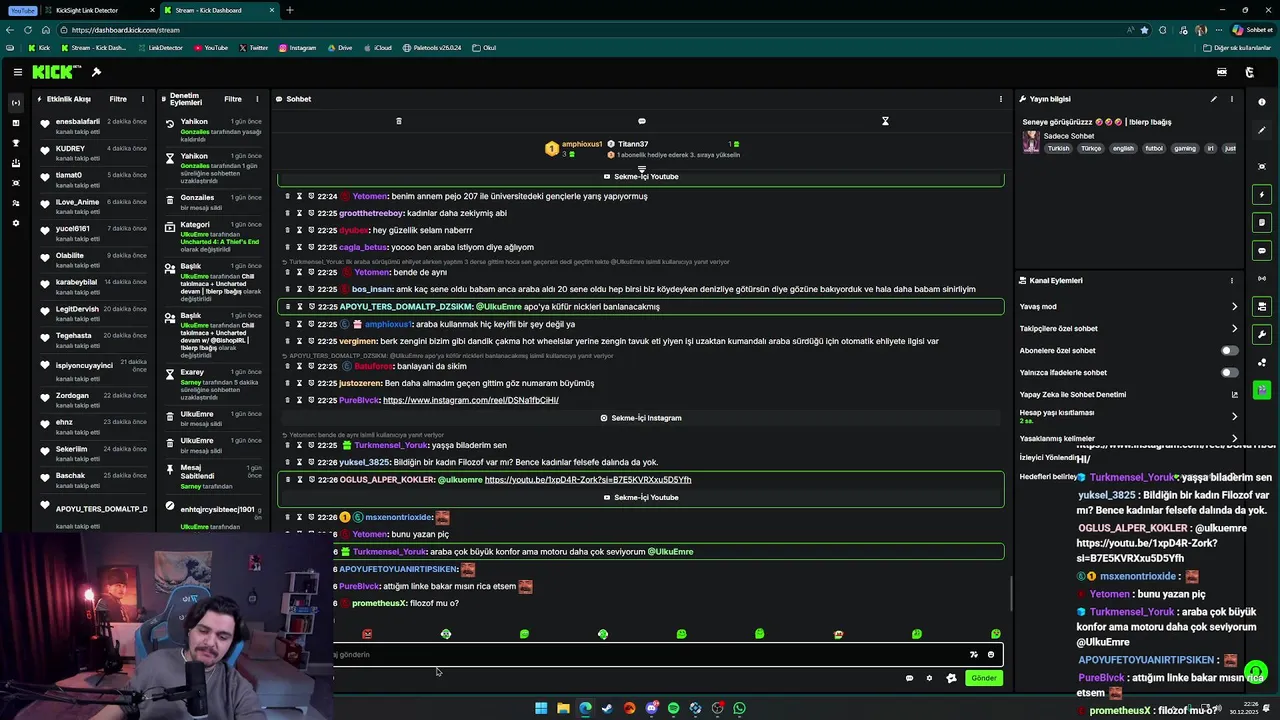This screenshot has width=1280, height=720.
Task: Click the Turkish tag in stream info
Action: tap(1058, 148)
